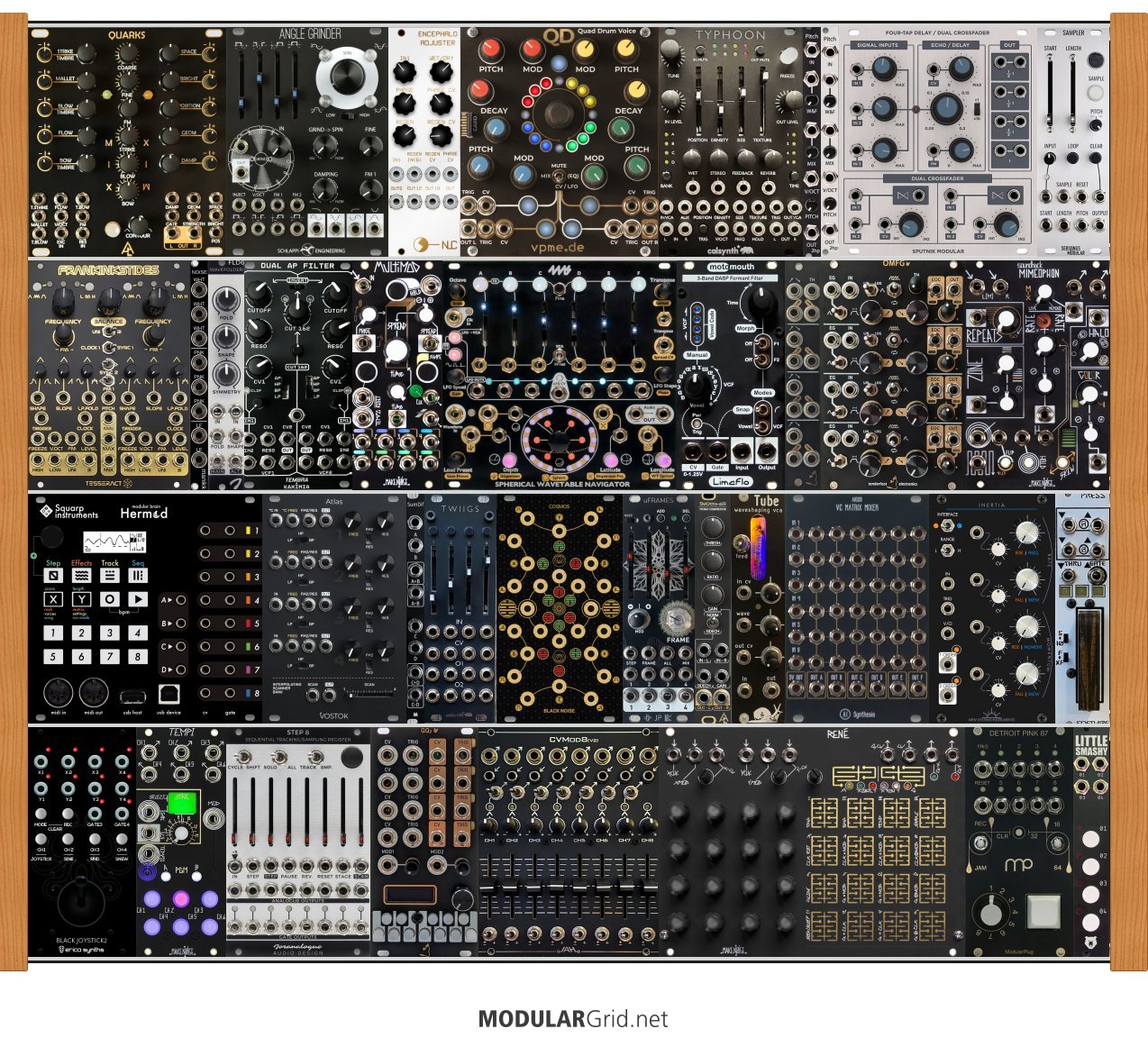Open the MODULARGrid.net link

tap(573, 1019)
